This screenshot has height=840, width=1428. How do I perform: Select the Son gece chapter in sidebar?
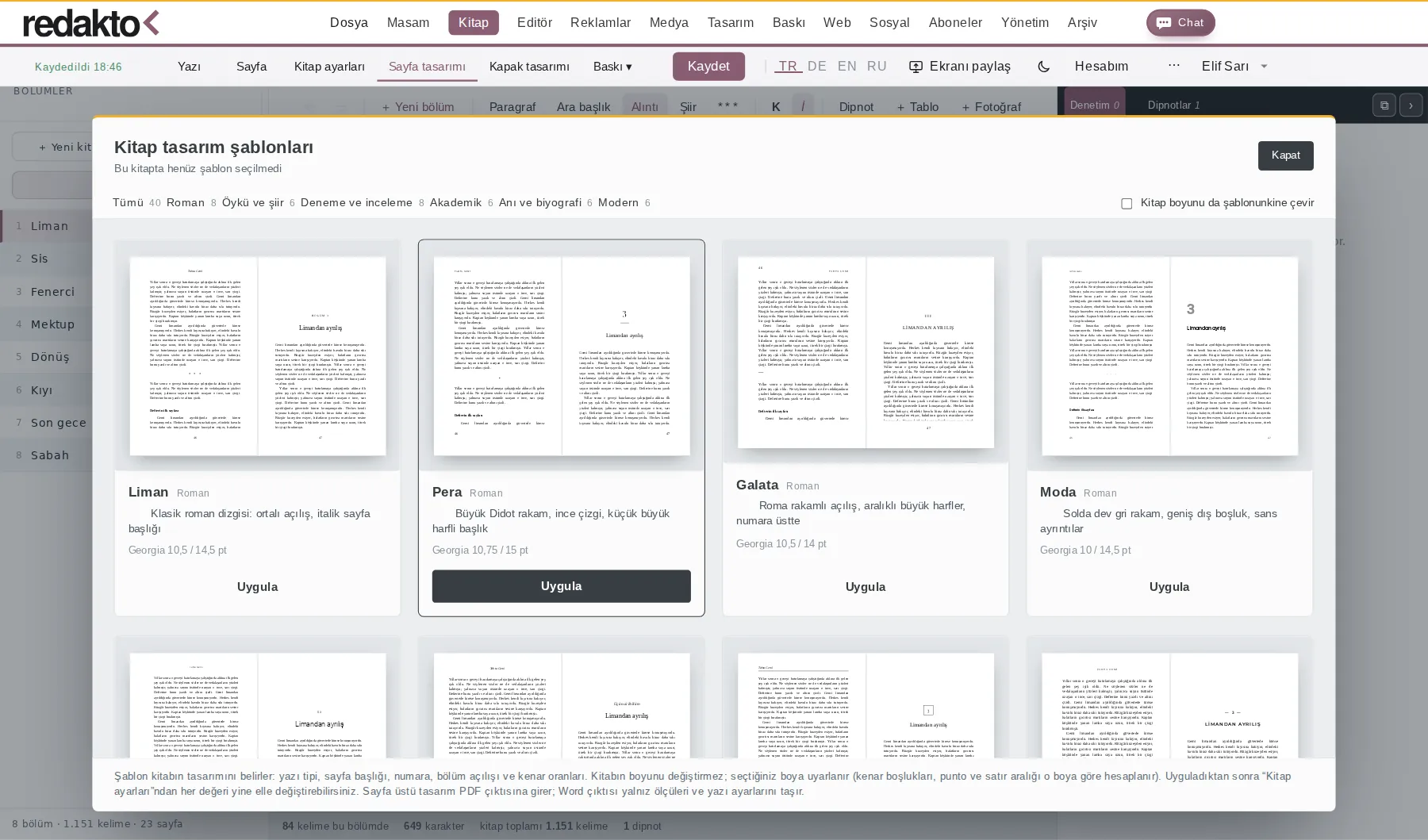[x=48, y=423]
